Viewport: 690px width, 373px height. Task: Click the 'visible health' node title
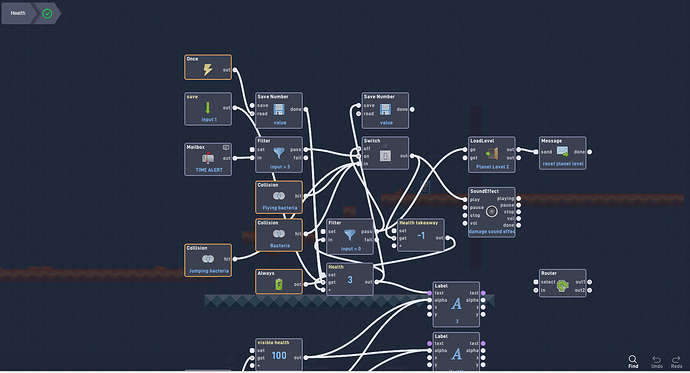(273, 343)
